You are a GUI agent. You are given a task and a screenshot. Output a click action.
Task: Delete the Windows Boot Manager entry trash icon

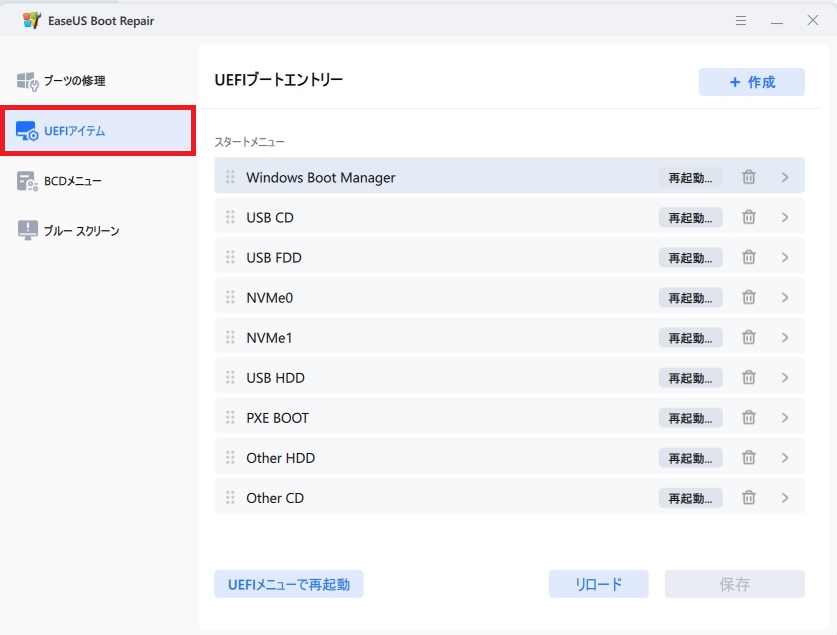(748, 176)
